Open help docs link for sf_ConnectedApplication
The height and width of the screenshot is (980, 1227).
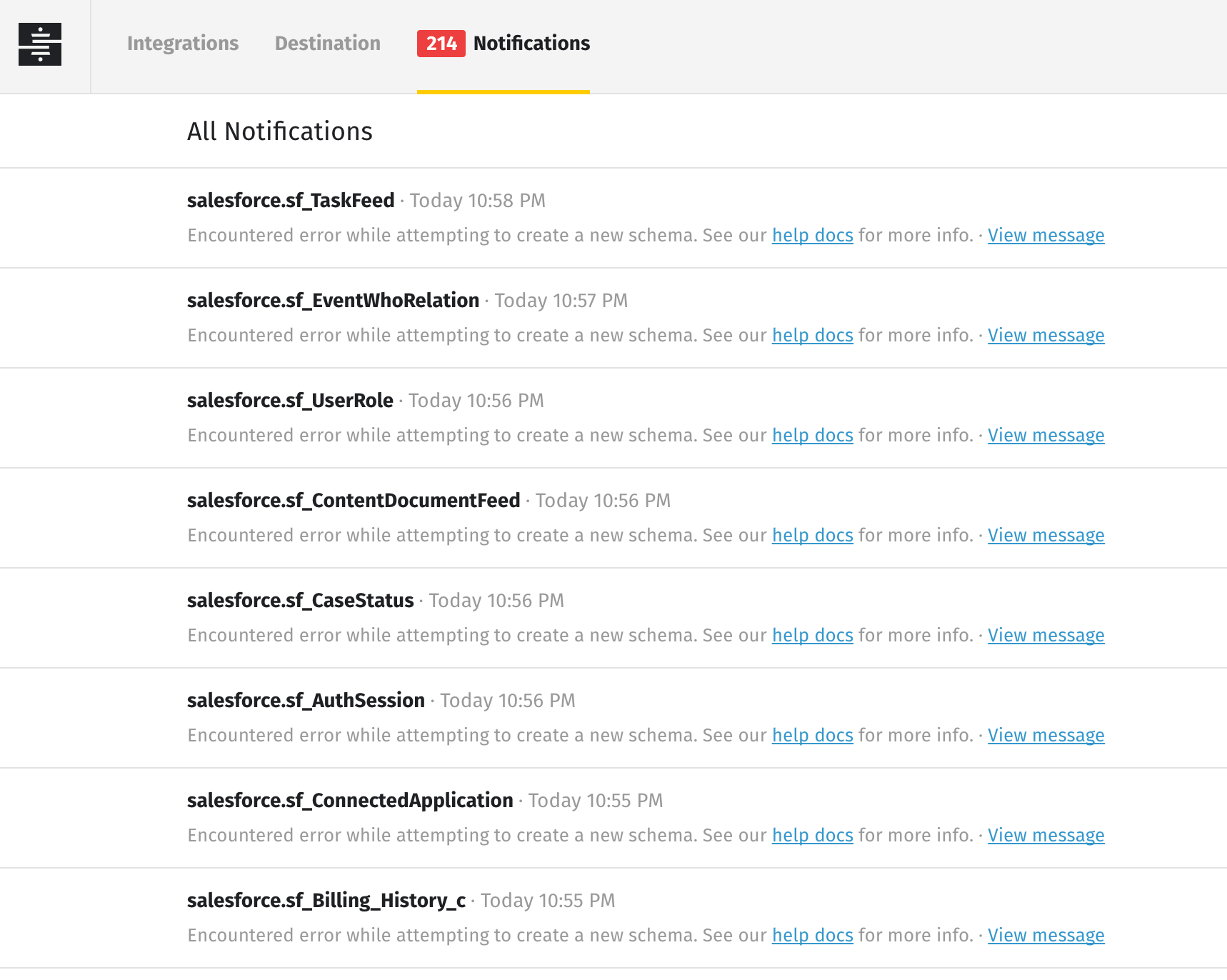tap(813, 836)
